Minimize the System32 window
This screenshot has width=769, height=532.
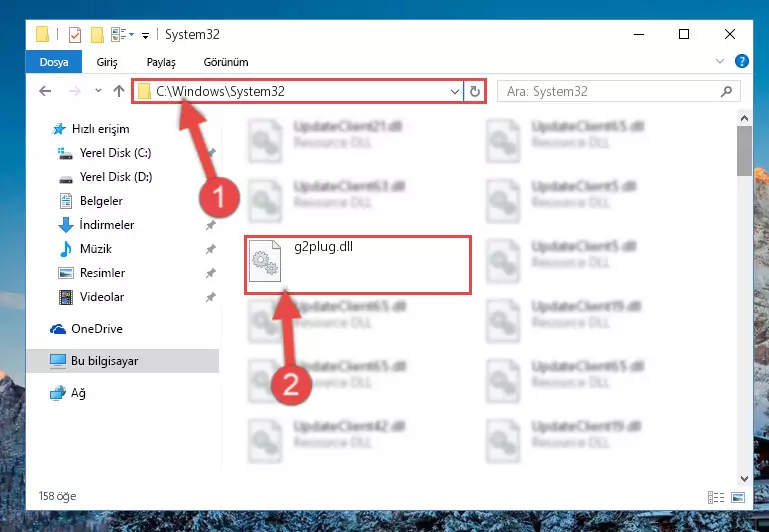click(x=639, y=34)
